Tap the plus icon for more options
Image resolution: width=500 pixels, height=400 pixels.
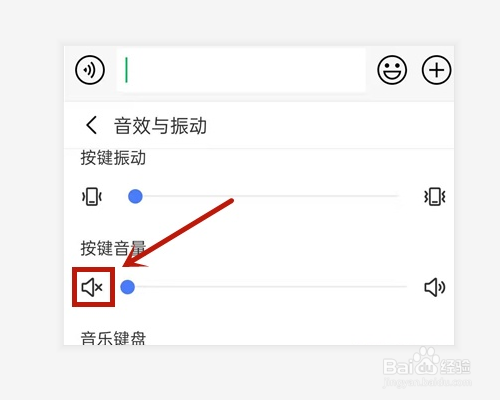click(436, 70)
